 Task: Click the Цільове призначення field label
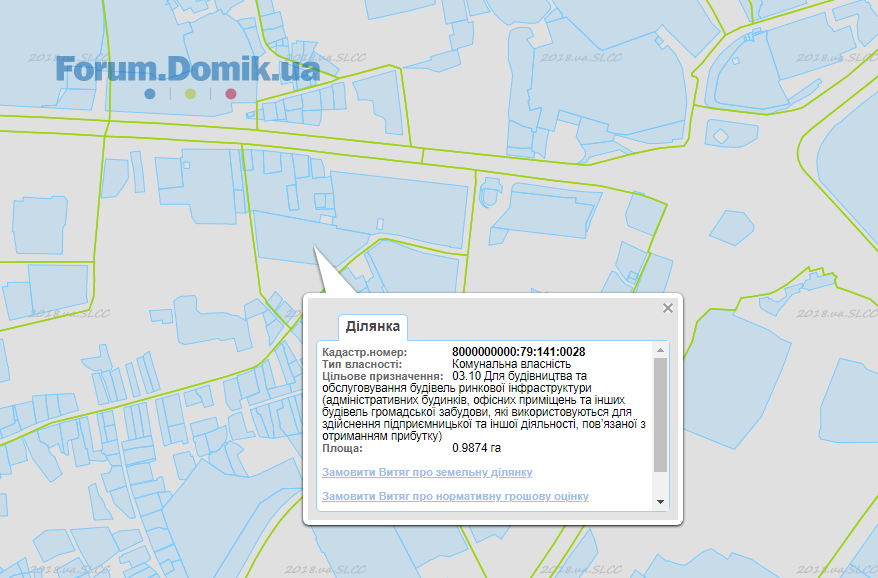382,376
